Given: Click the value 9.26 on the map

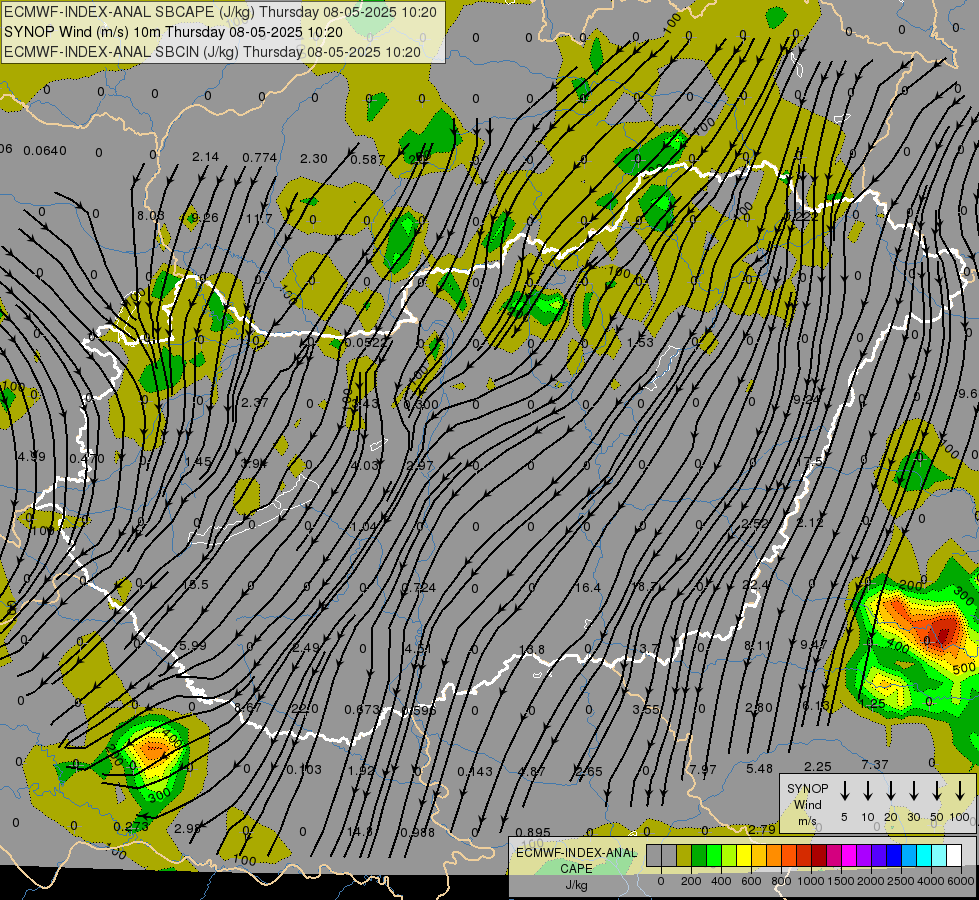Looking at the screenshot, I should [205, 218].
